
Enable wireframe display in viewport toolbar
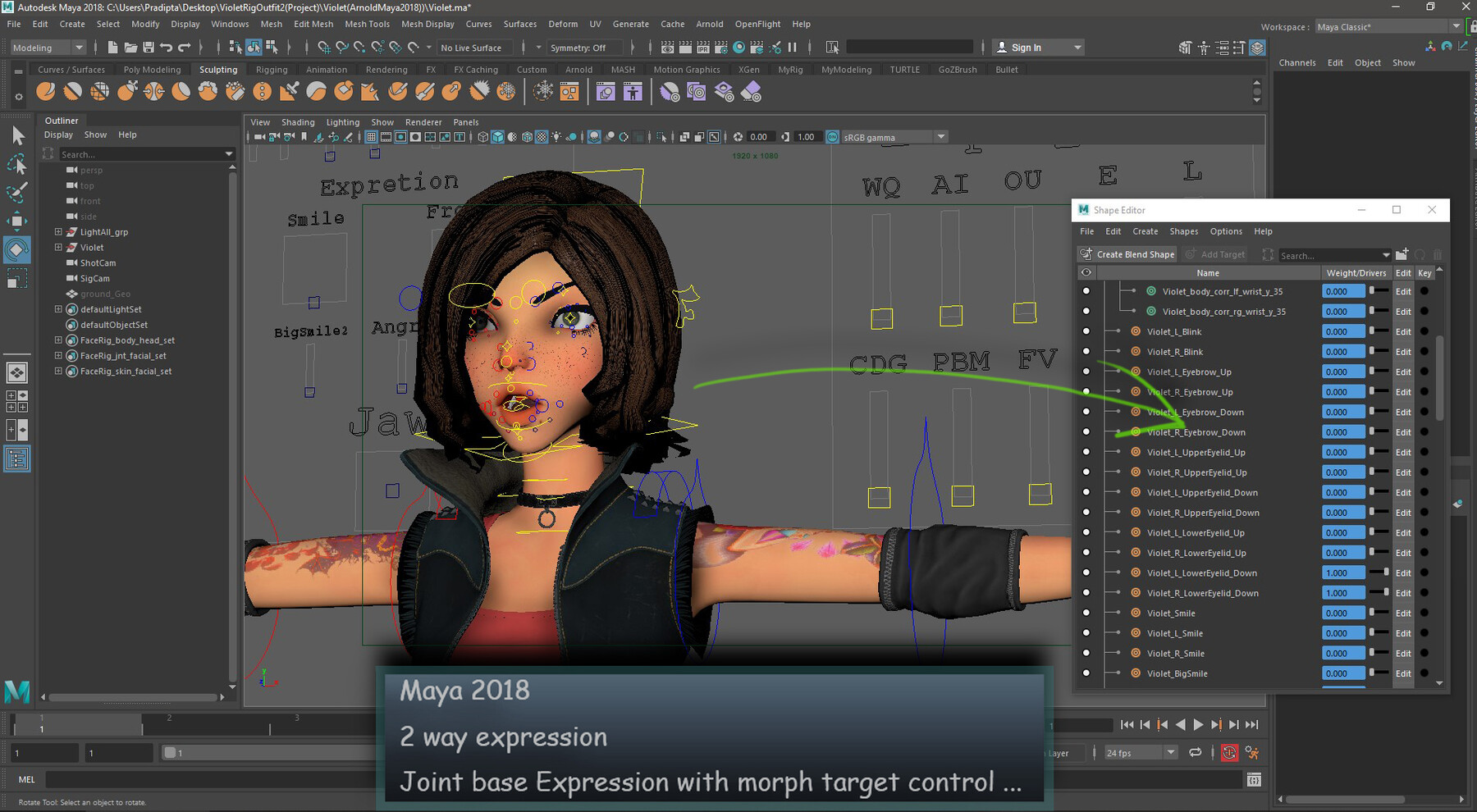(483, 137)
